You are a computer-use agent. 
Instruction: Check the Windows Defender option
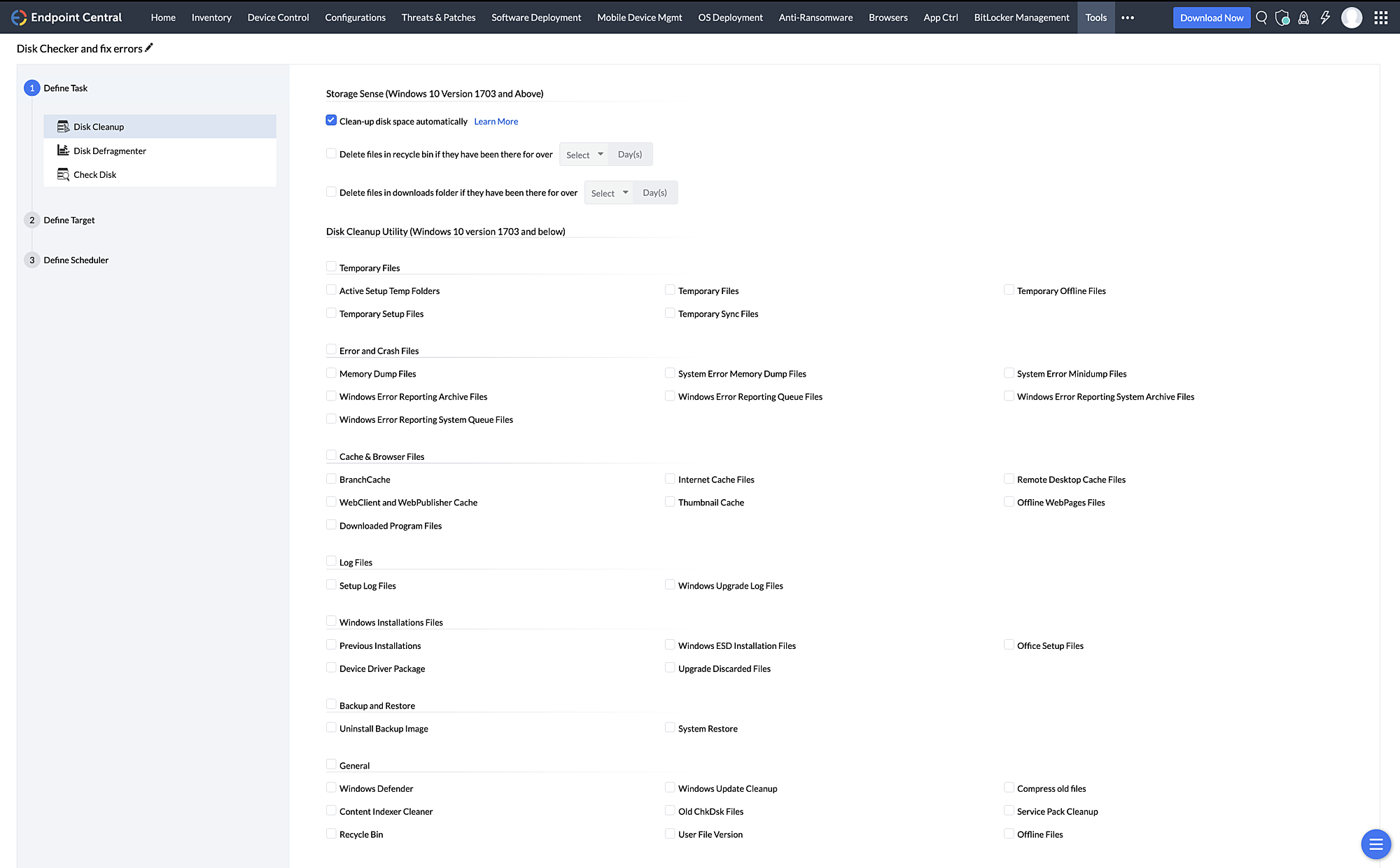[x=331, y=787]
